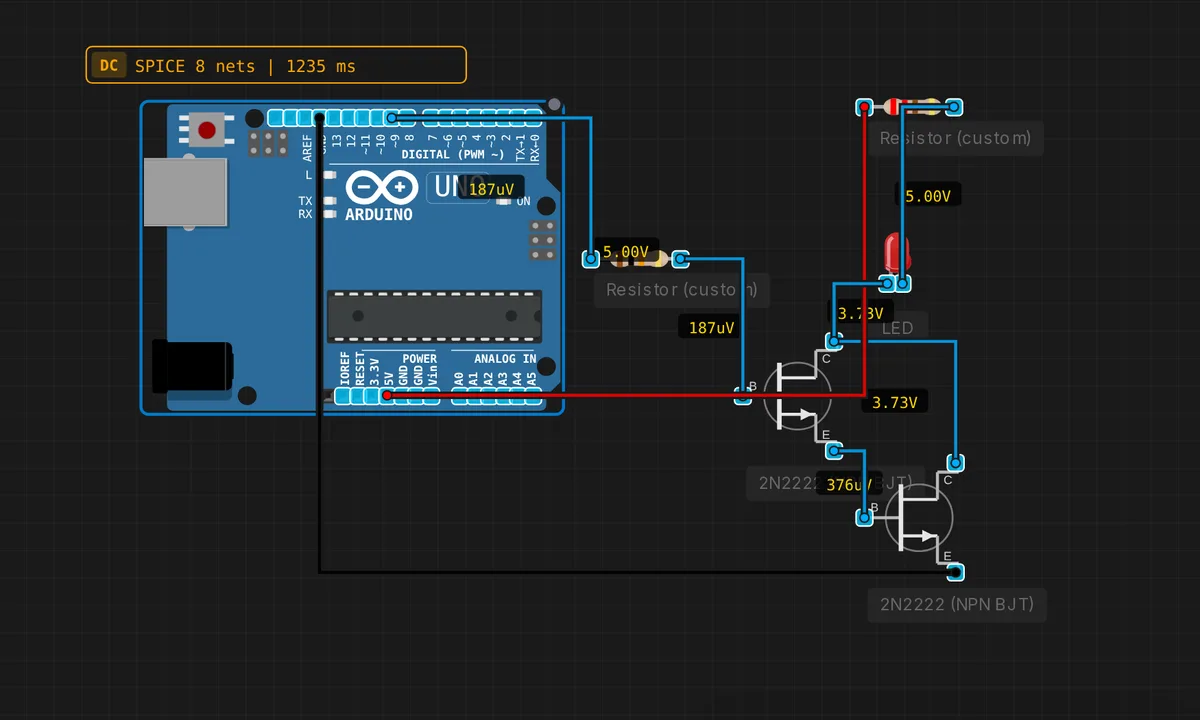The image size is (1200, 720).
Task: Click the lower transistor's base pin B
Action: point(865,517)
